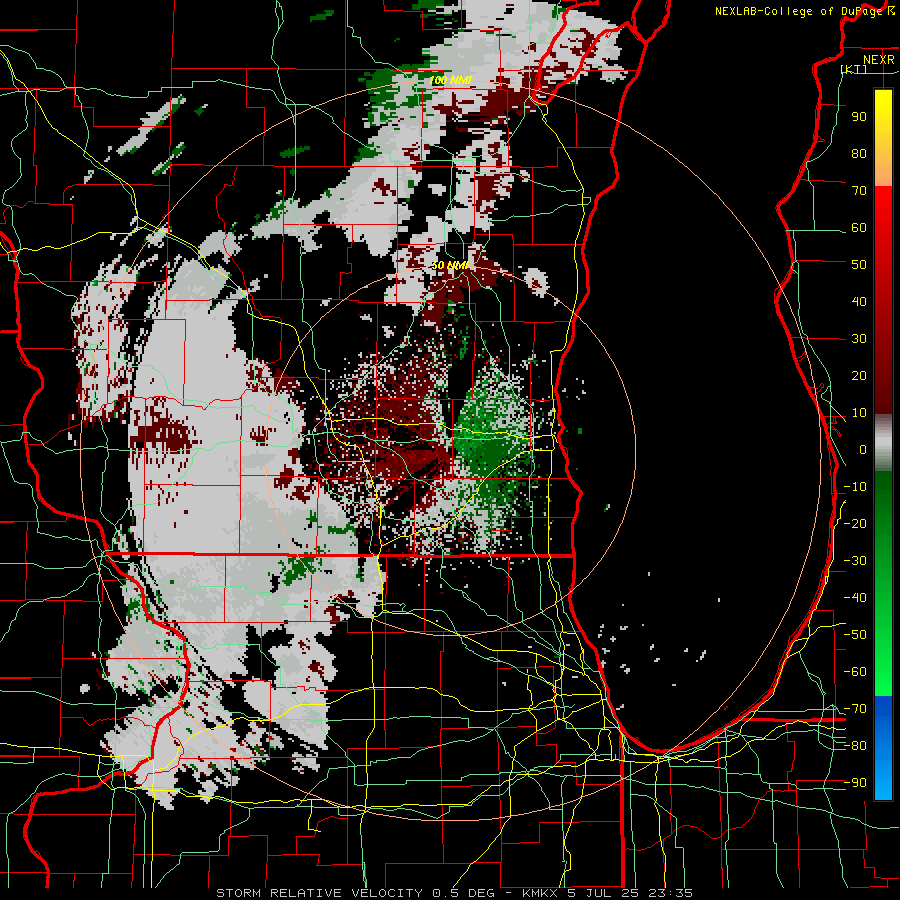Click the -60 value on velocity scale

click(x=855, y=672)
